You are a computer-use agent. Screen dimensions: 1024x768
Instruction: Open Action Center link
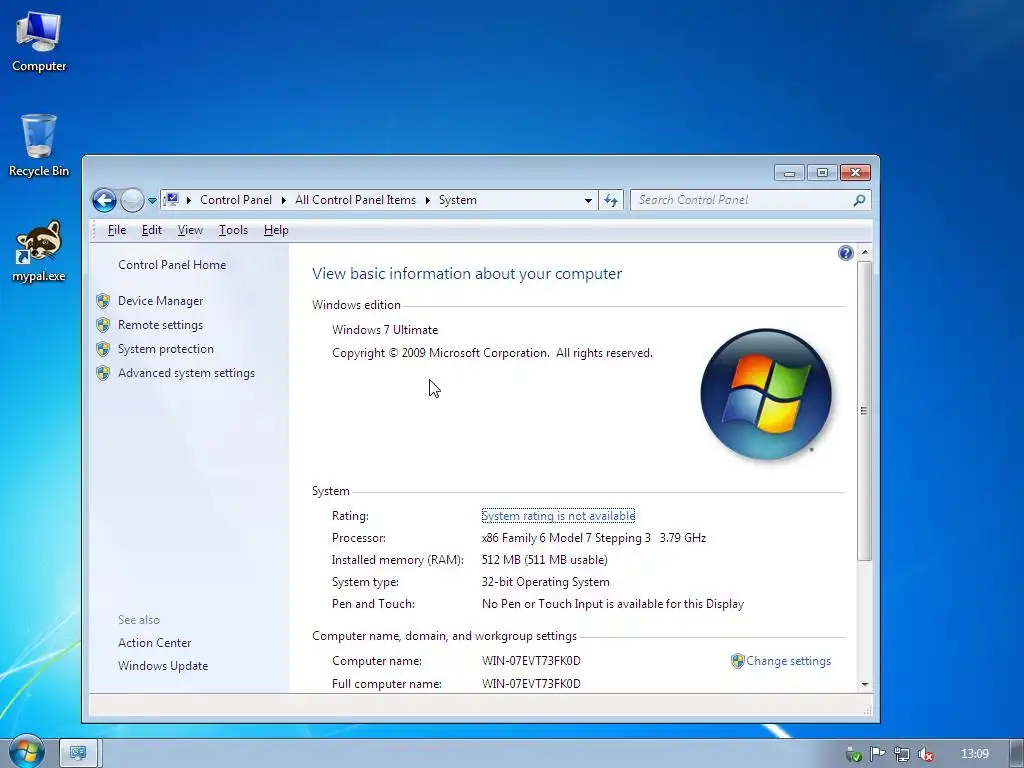(x=154, y=643)
